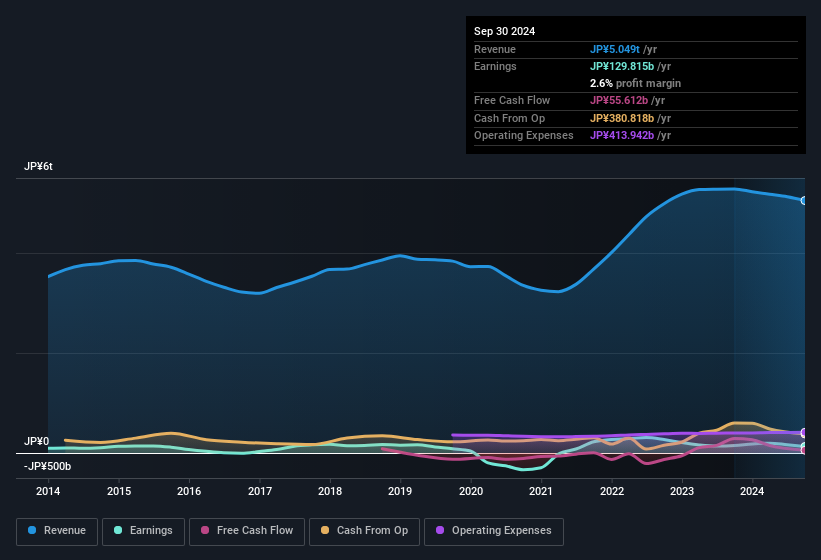Click the JP¥6t y-axis label
Viewport: 821px width, 560px height.
(38, 166)
